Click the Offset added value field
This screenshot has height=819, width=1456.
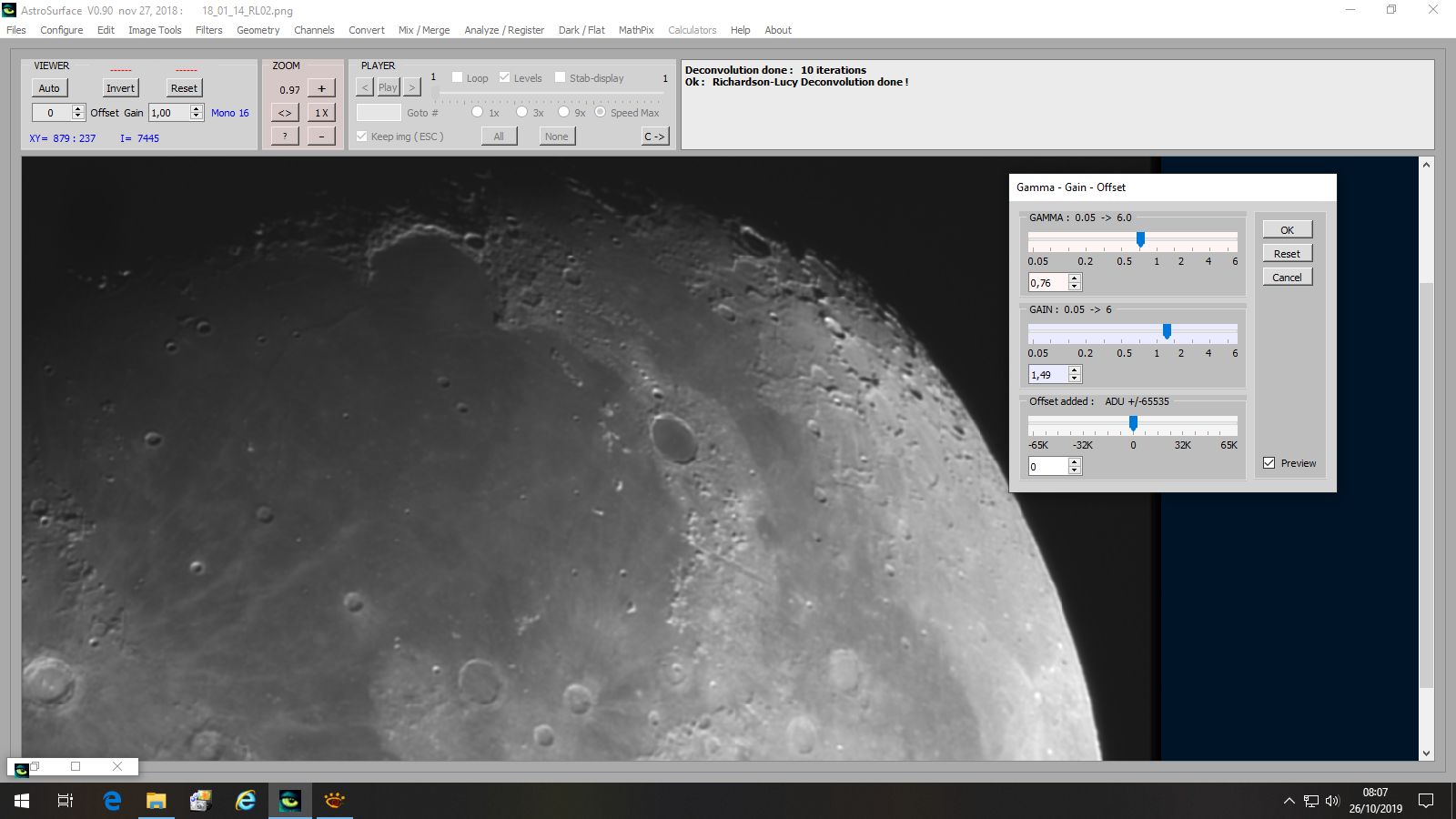click(1047, 466)
